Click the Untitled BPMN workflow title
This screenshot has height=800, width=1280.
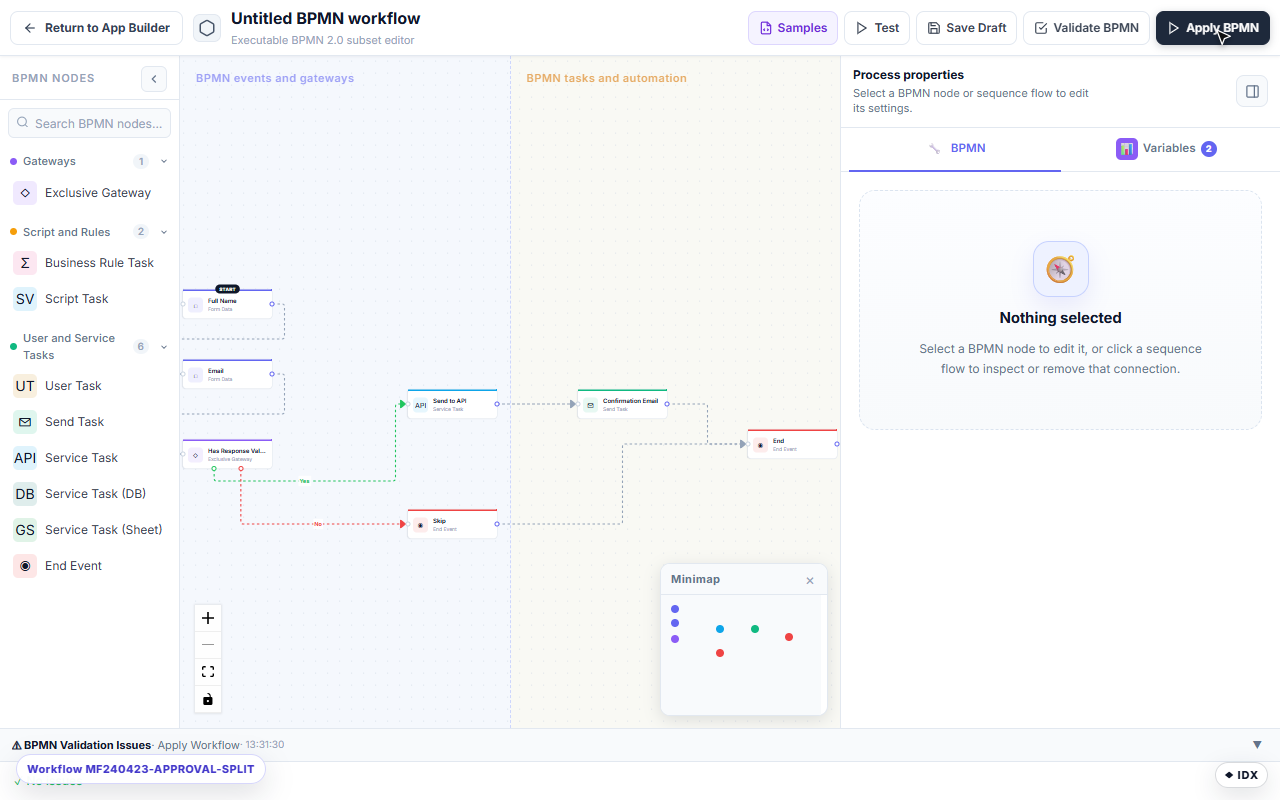[326, 18]
